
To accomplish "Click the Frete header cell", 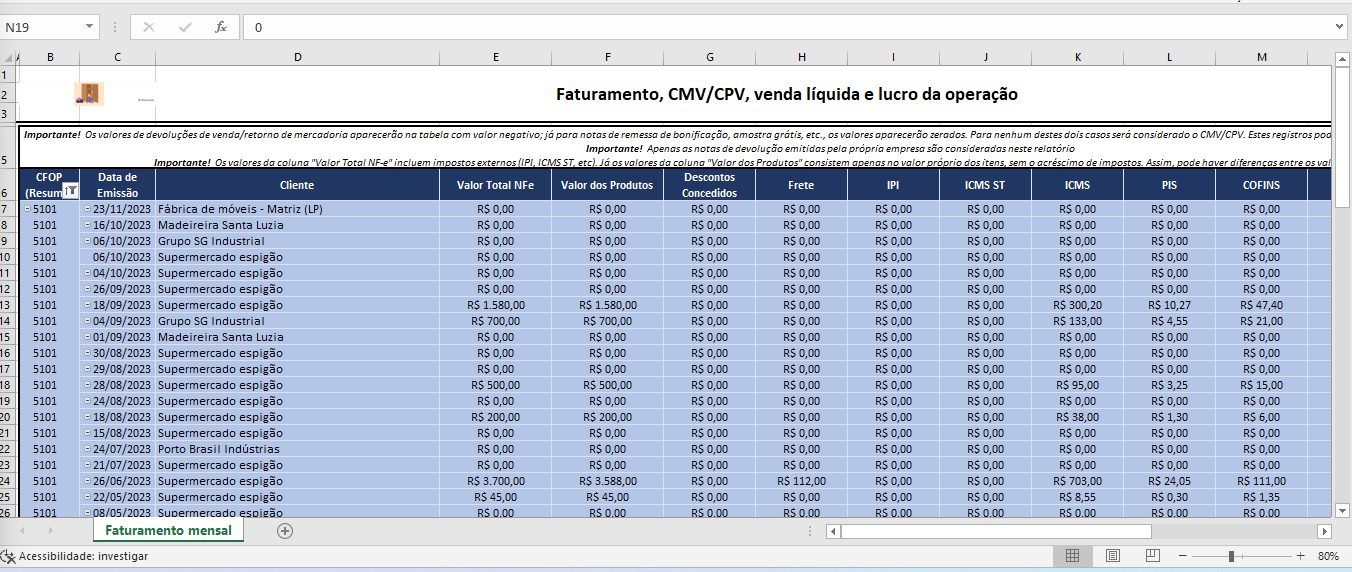I will (801, 185).
